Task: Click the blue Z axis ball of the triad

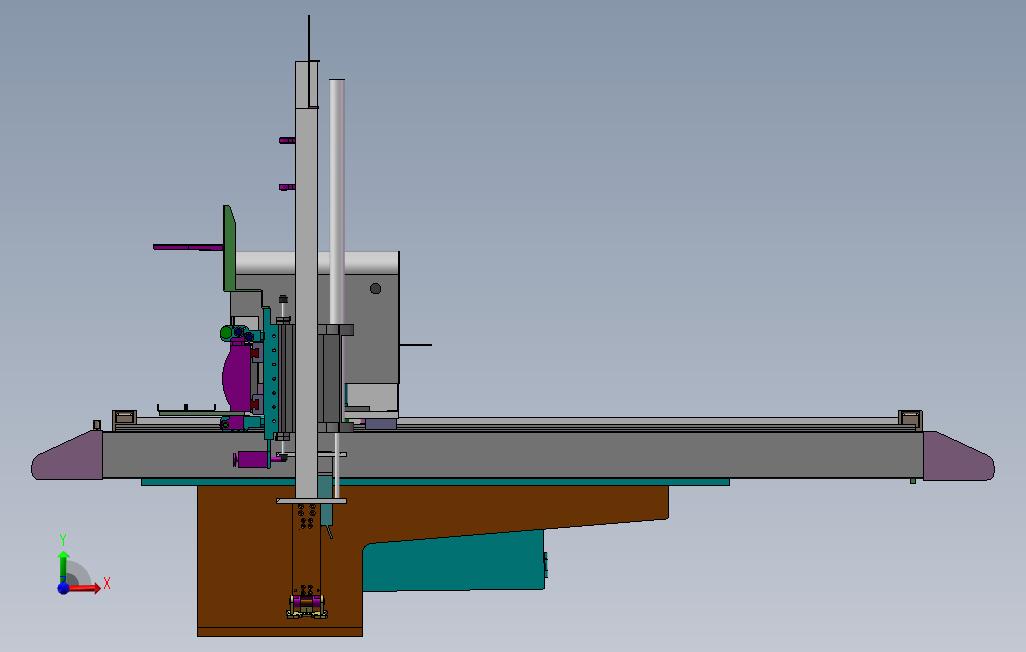Action: pyautogui.click(x=63, y=589)
